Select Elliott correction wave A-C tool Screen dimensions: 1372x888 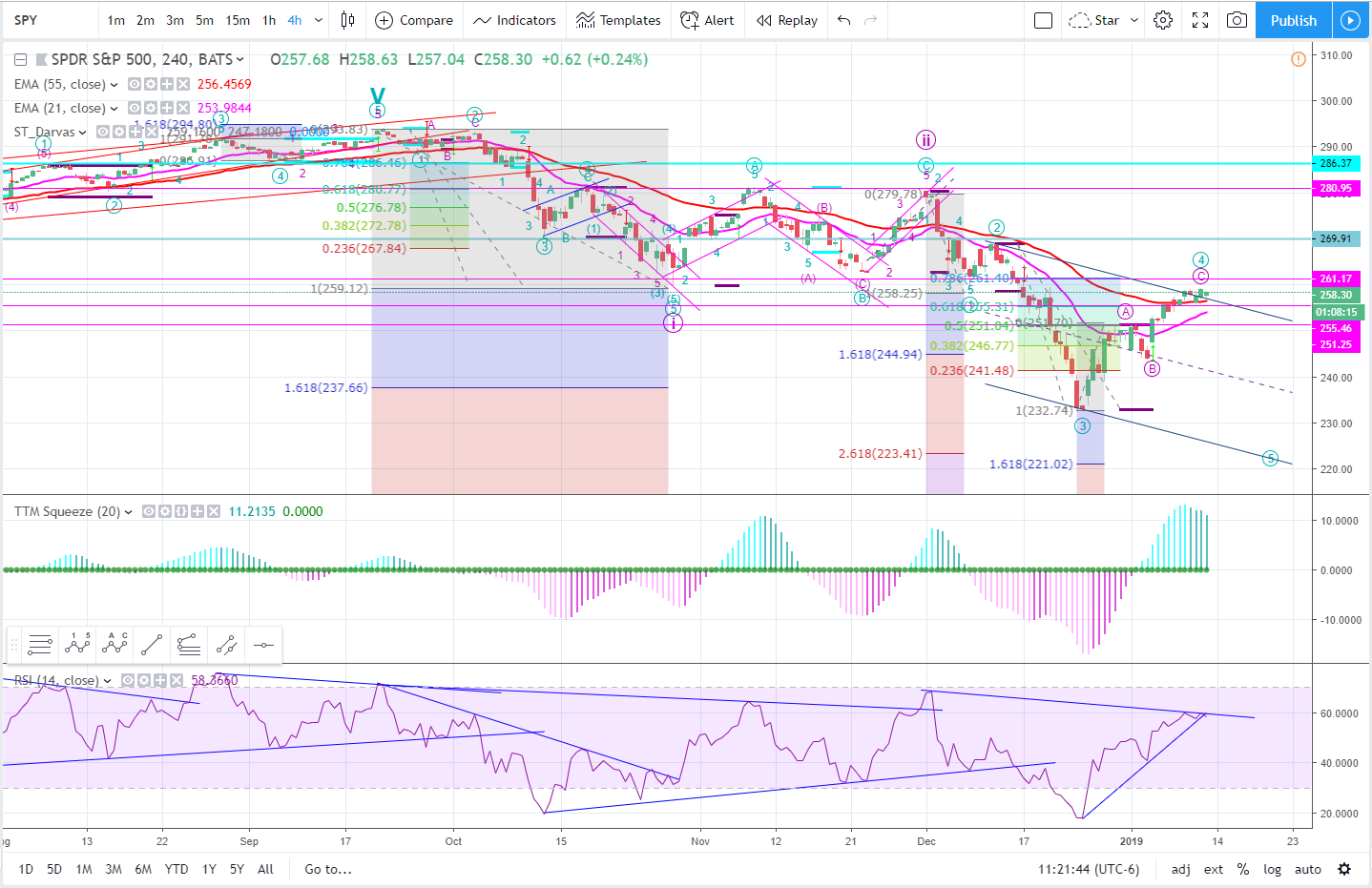point(114,646)
